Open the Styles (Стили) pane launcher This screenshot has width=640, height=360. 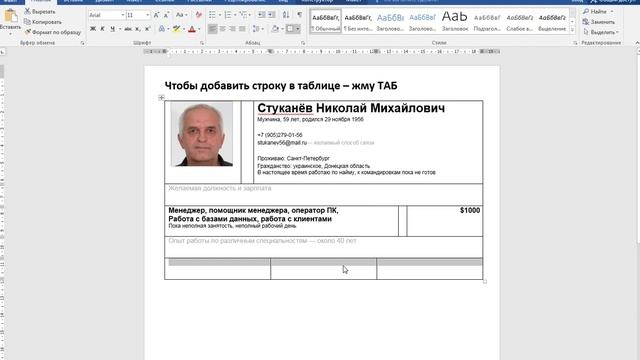(575, 43)
